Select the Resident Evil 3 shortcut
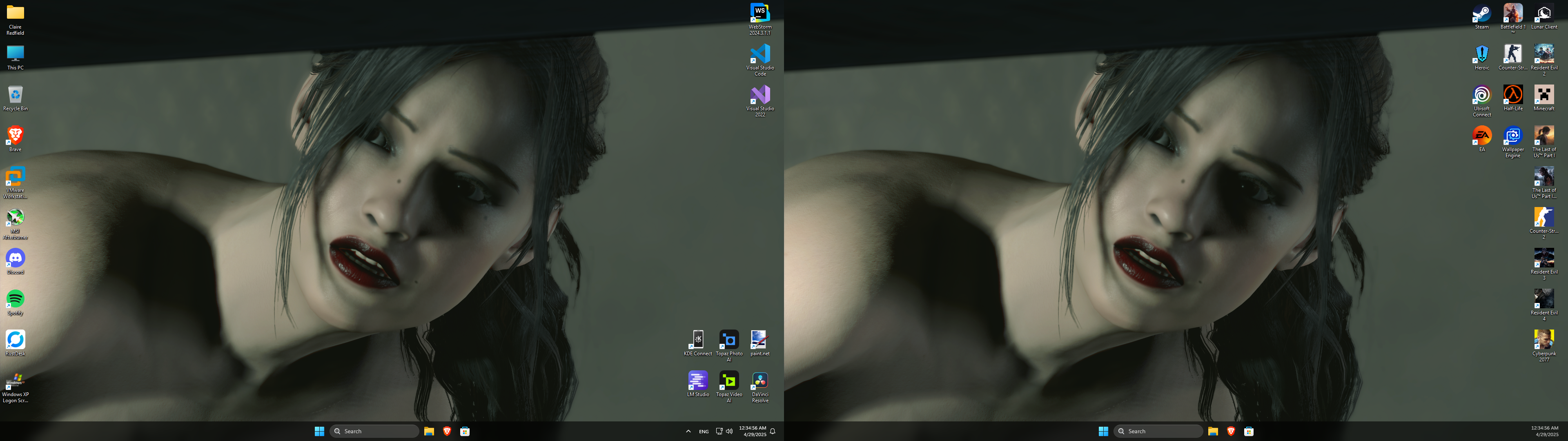Image resolution: width=1568 pixels, height=441 pixels. [1543, 264]
